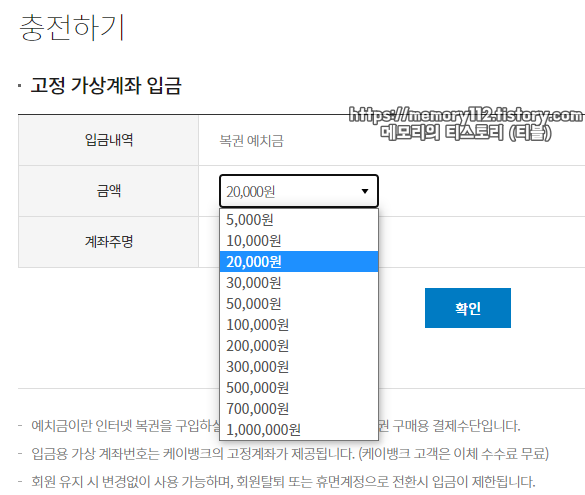Pick 200,000원 from the list
Image resolution: width=585 pixels, height=495 pixels.
[299, 346]
